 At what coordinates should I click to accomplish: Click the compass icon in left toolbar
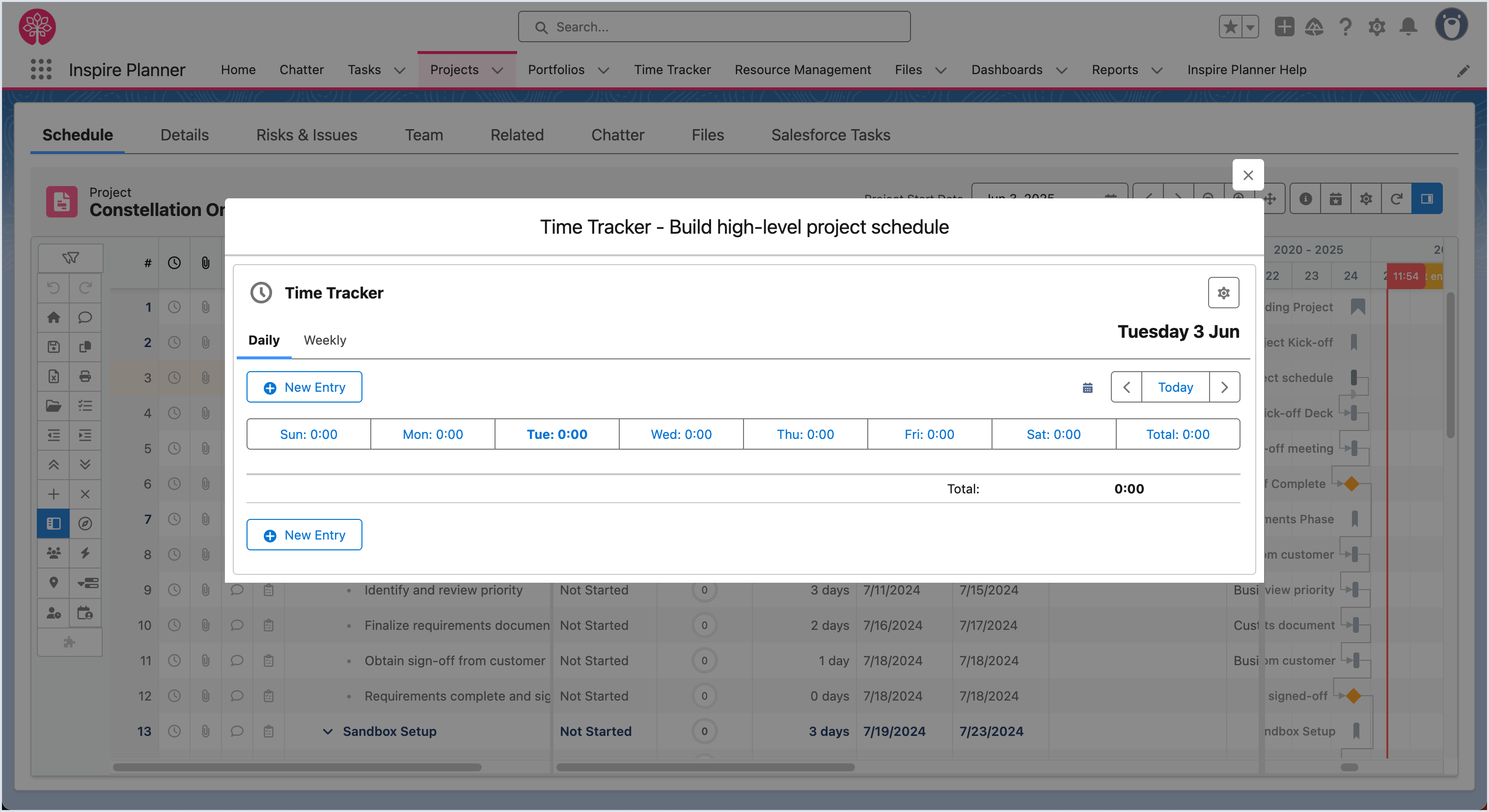pos(85,524)
